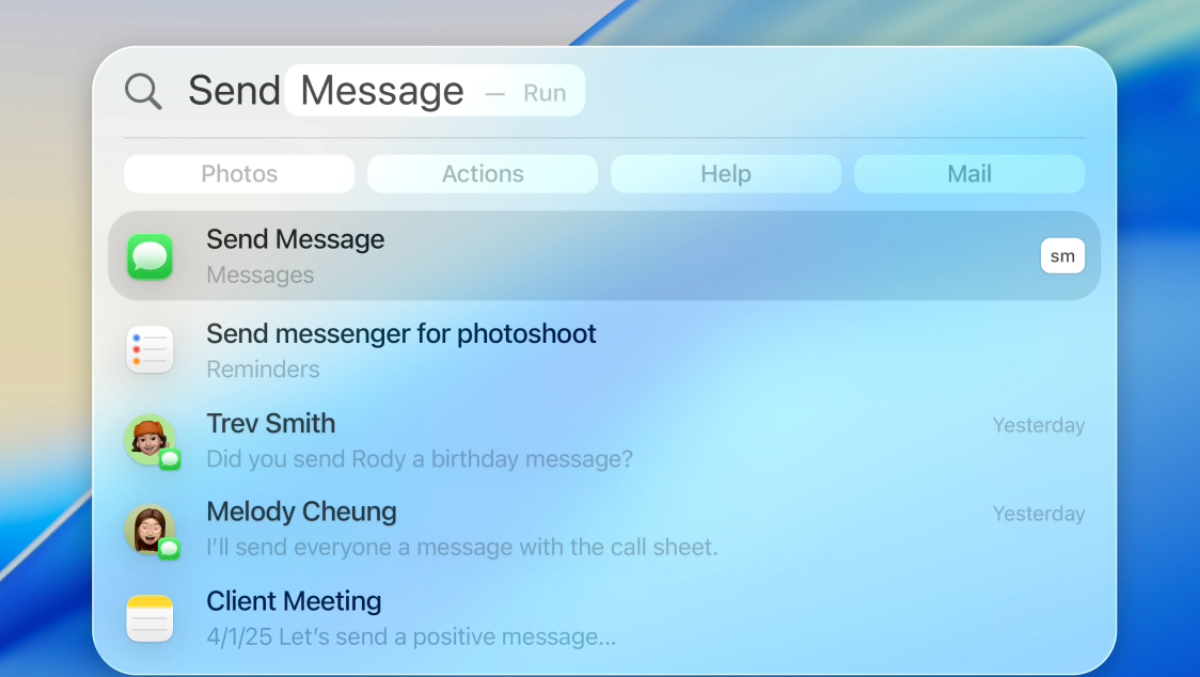
Task: Click the magnifying glass search icon
Action: point(143,92)
